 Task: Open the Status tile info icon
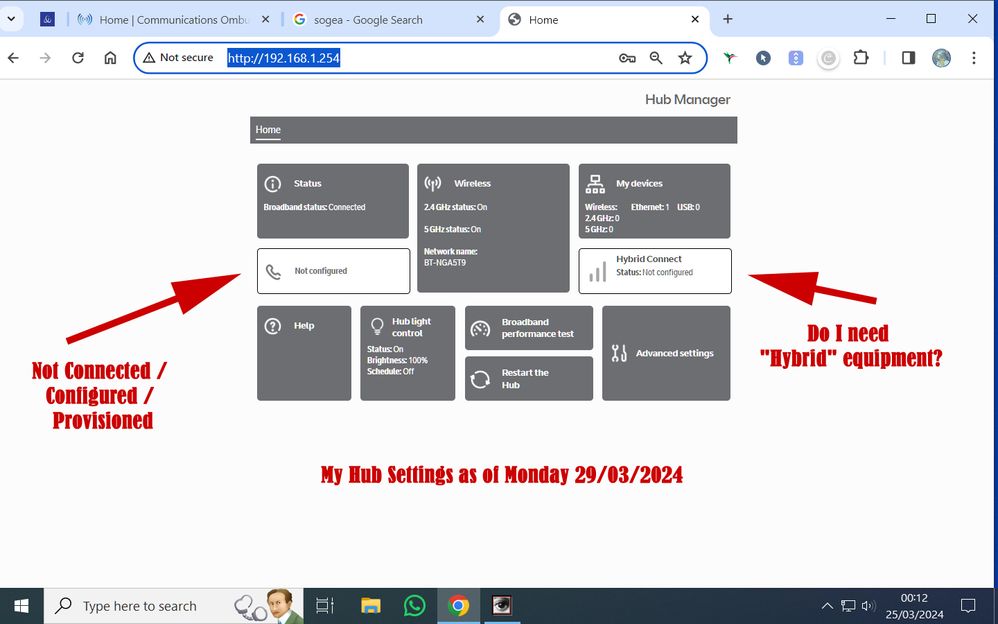tap(272, 184)
